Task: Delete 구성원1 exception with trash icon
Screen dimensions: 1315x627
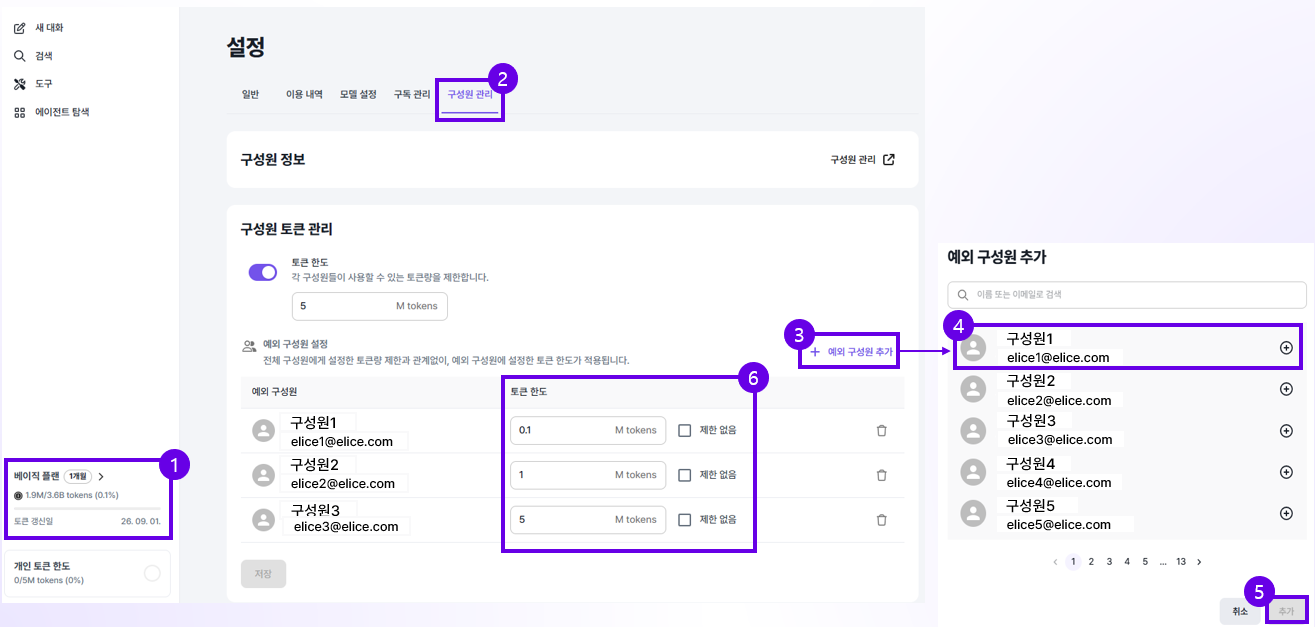Action: pyautogui.click(x=881, y=430)
